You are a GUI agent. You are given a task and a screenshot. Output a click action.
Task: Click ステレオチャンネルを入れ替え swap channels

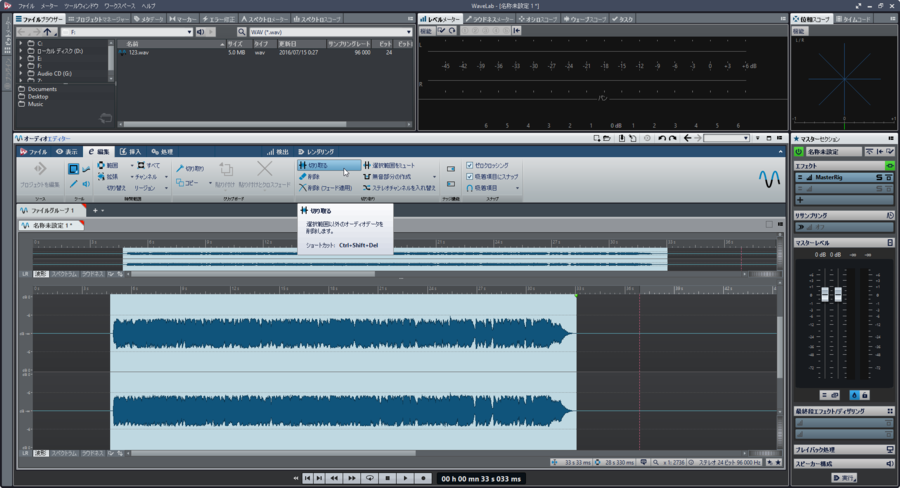pyautogui.click(x=399, y=188)
